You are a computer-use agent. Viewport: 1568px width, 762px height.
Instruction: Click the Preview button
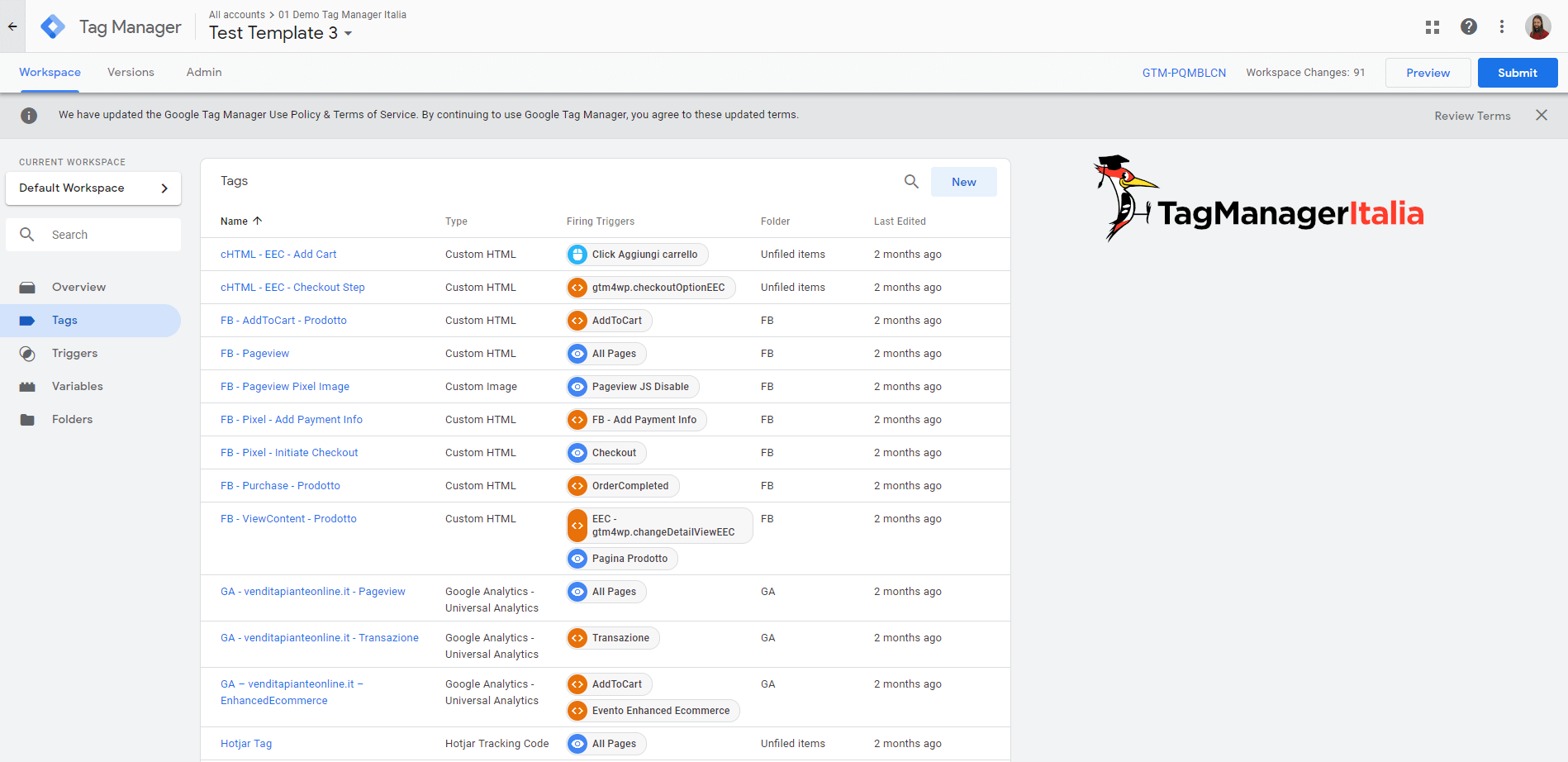click(x=1428, y=73)
